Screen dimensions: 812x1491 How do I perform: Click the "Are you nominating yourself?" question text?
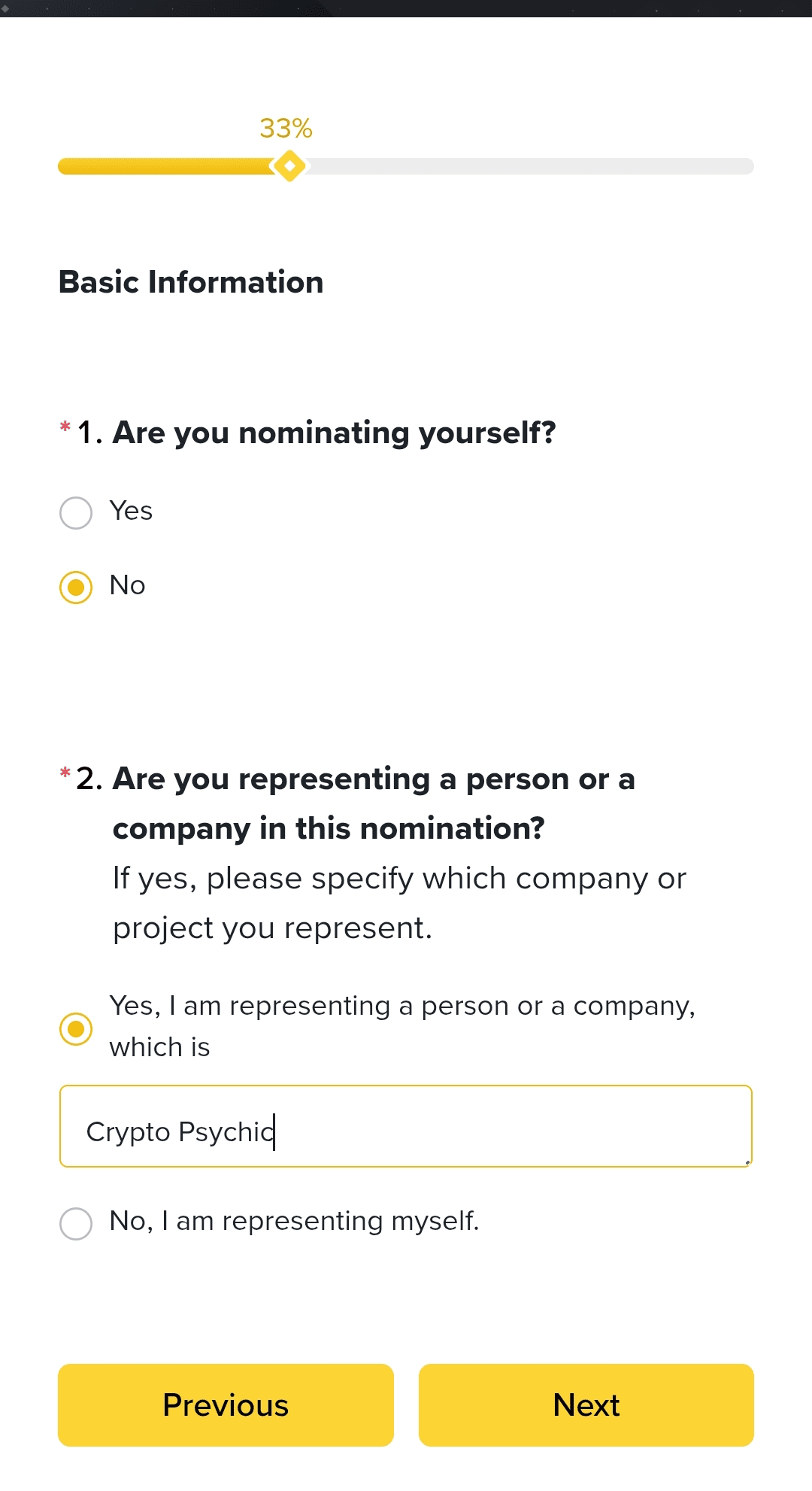(x=334, y=433)
